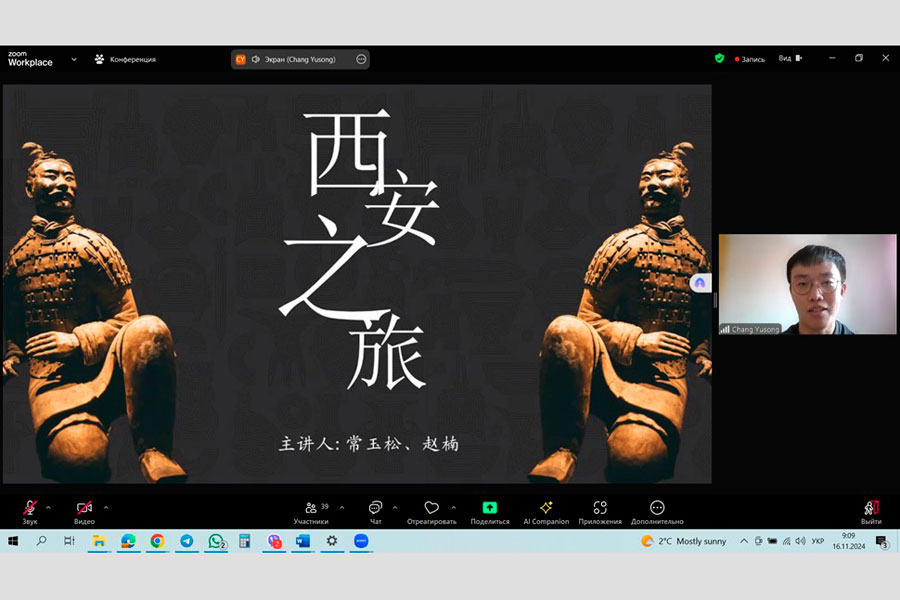Screen dimensions: 900x600
Task: Turn on camera with the Видео button
Action: 84,512
